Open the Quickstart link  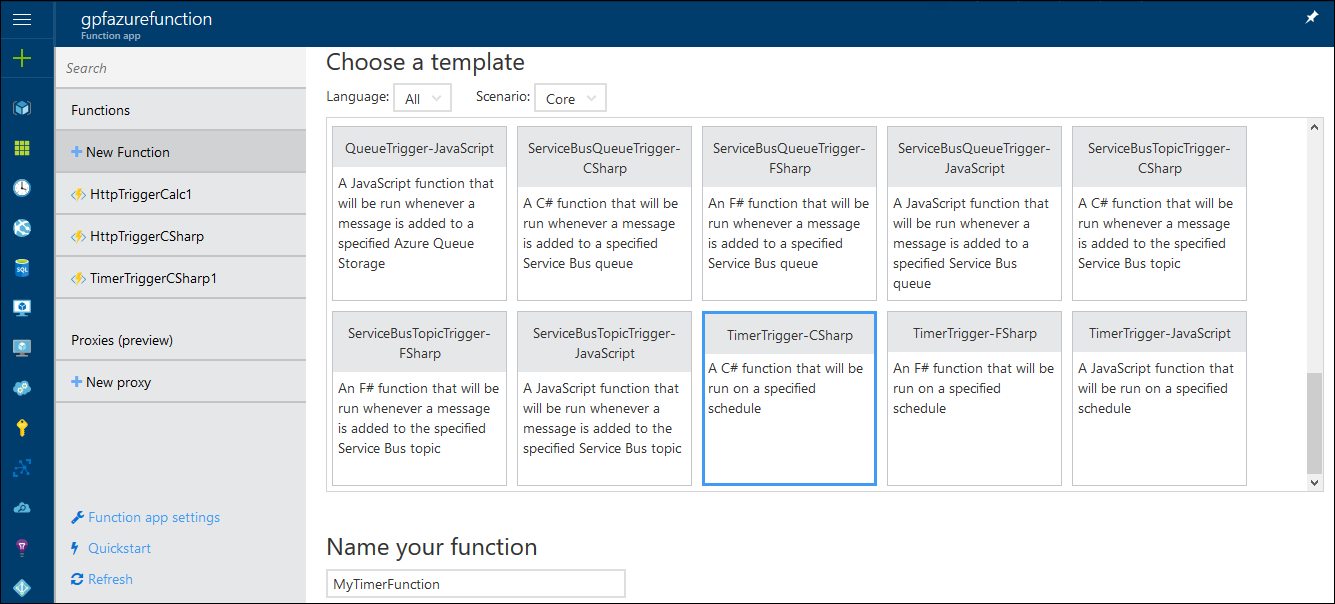pyautogui.click(x=111, y=548)
